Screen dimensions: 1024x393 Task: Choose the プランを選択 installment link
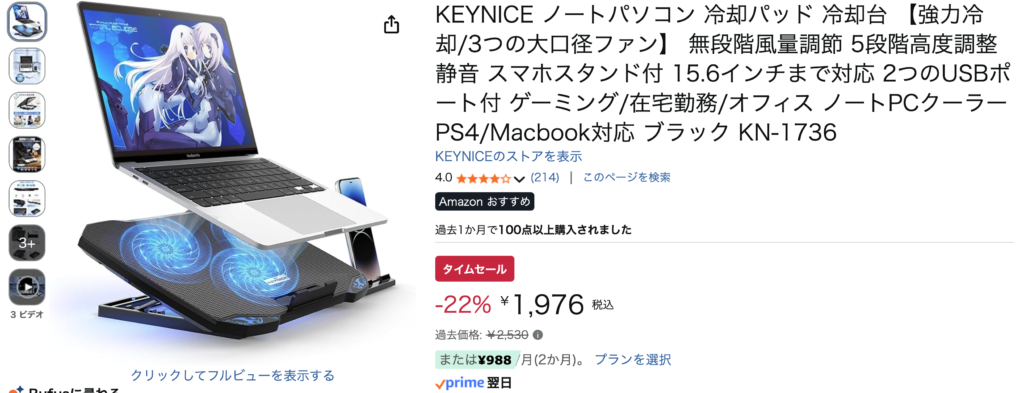coord(632,359)
